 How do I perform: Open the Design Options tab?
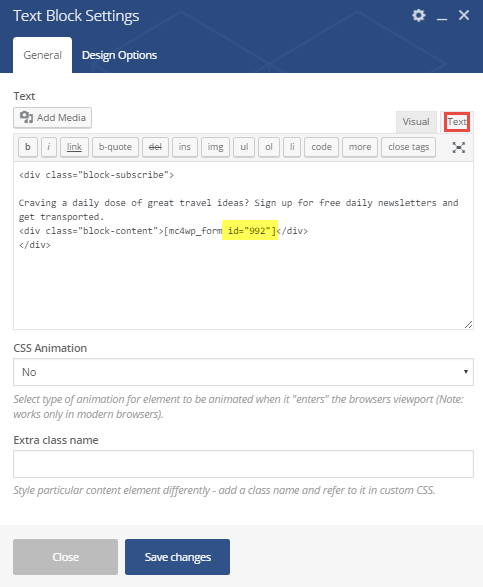click(x=119, y=55)
